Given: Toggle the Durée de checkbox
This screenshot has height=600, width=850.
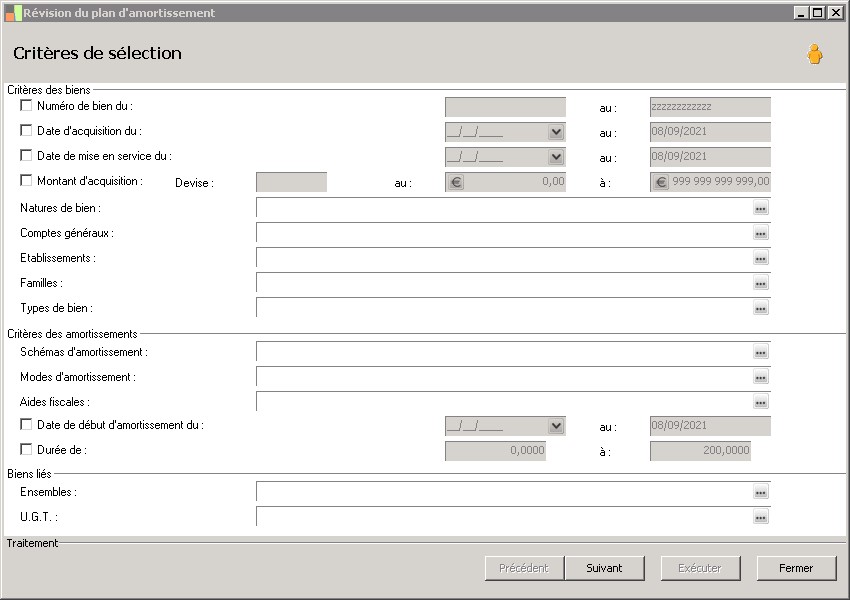Looking at the screenshot, I should [26, 450].
